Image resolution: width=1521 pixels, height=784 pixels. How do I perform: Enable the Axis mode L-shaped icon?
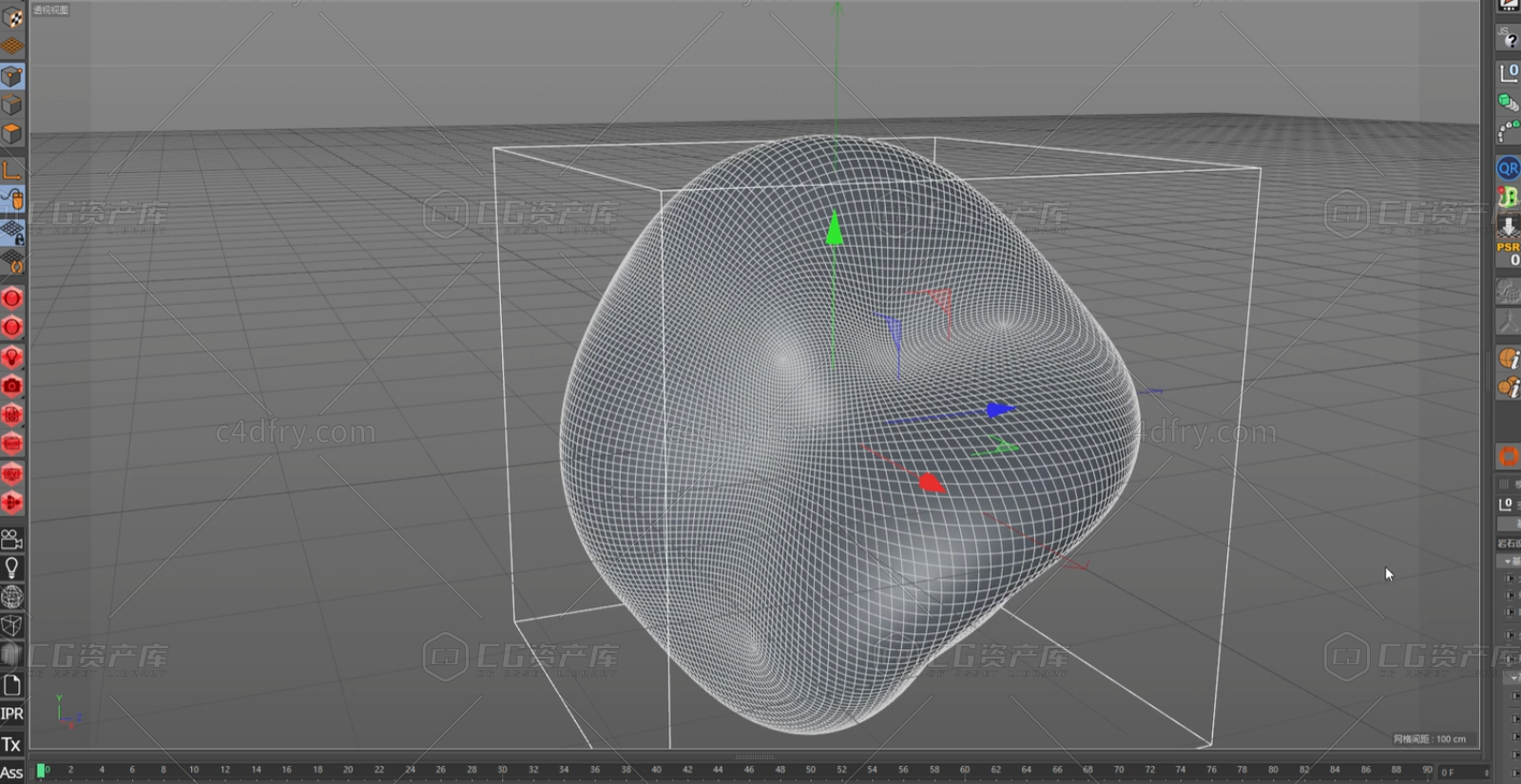point(12,170)
